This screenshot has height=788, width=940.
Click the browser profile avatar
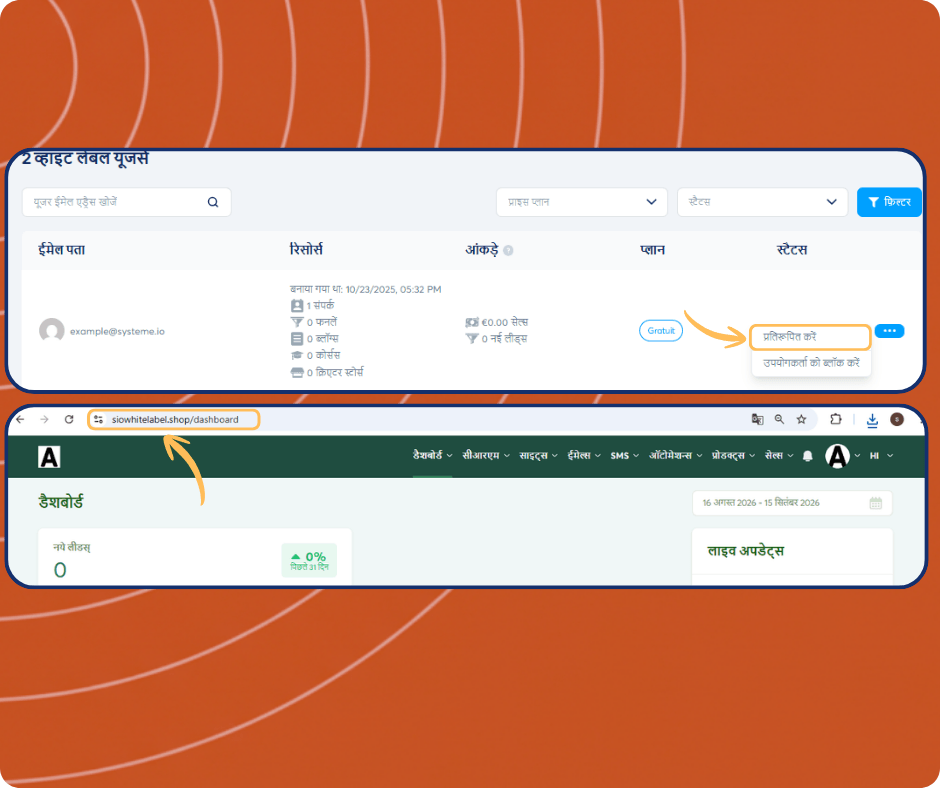tap(897, 419)
